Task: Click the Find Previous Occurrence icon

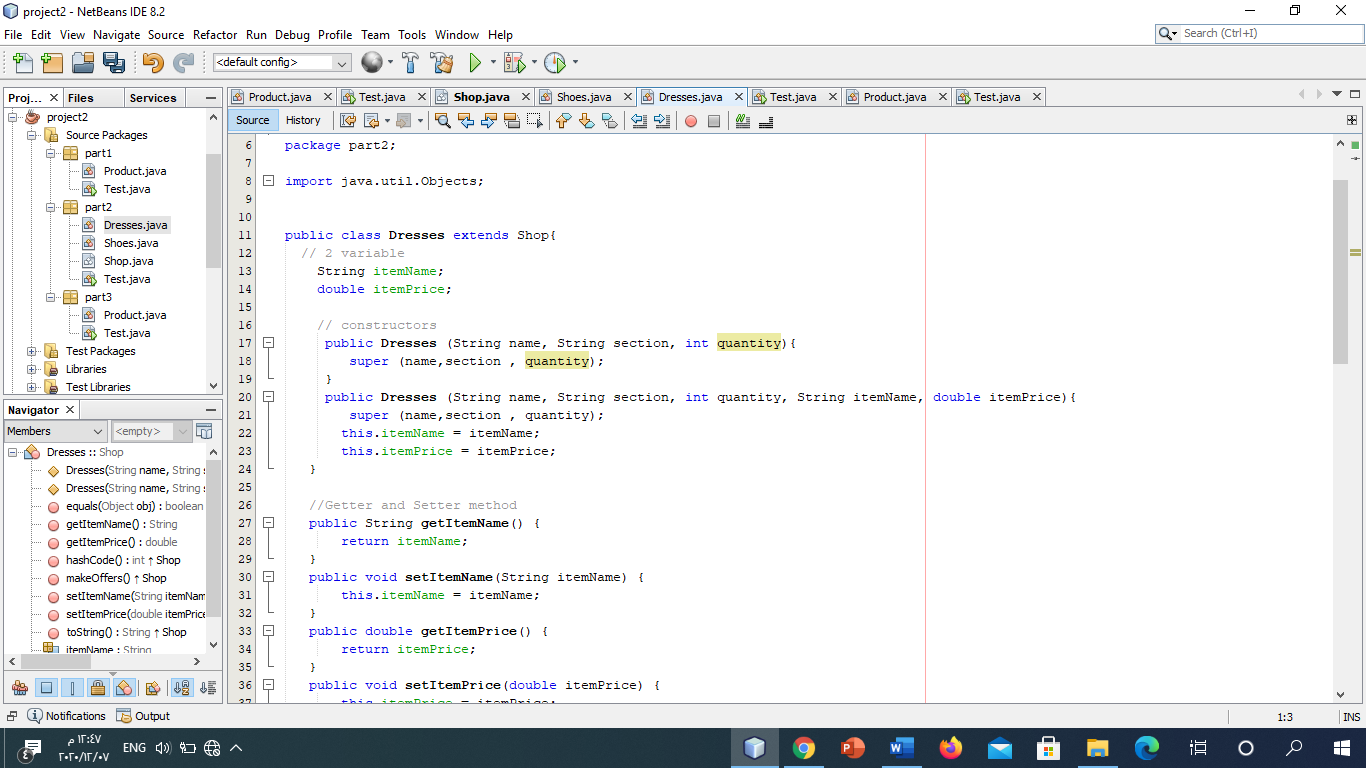Action: pos(466,121)
